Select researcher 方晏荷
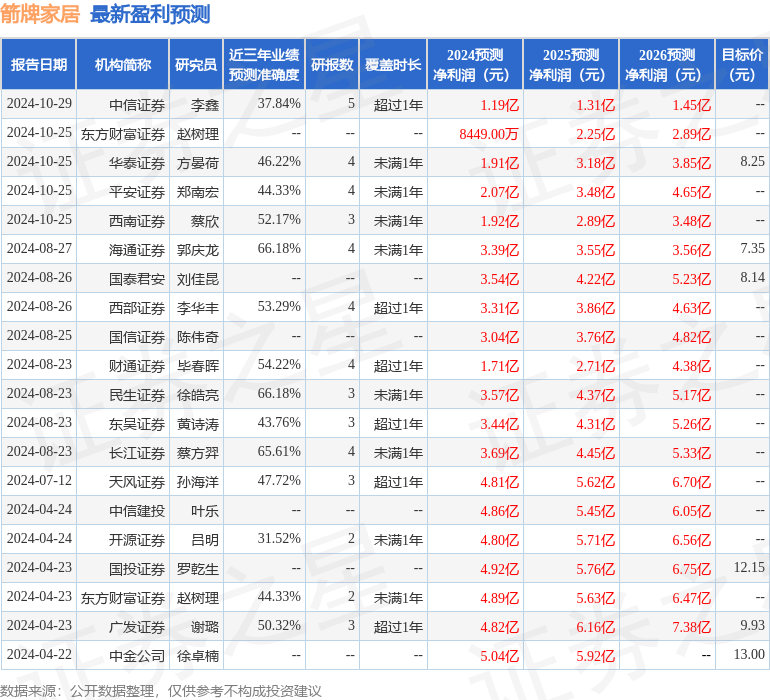The height and width of the screenshot is (700, 770). coord(198,163)
